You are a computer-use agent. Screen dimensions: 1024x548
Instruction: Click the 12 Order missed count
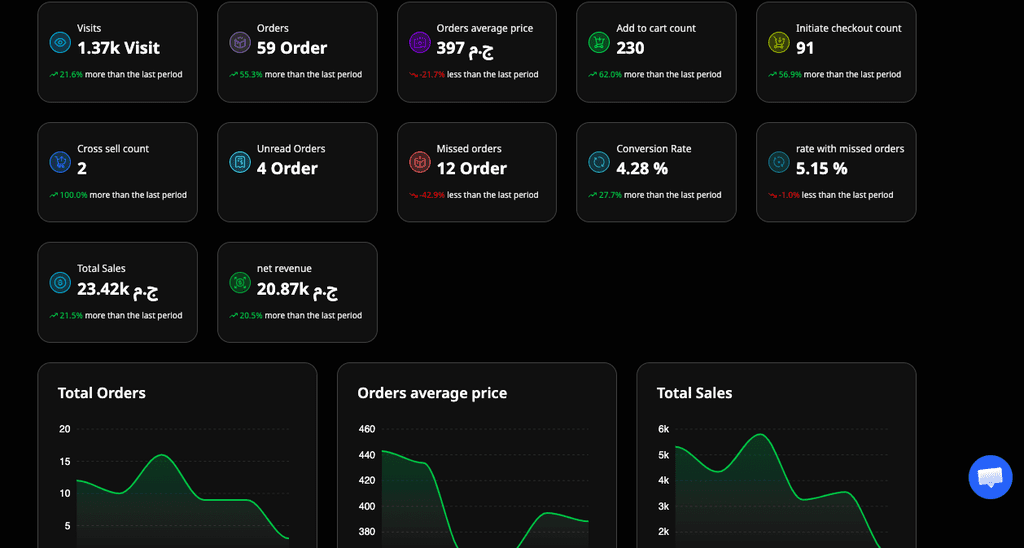(471, 168)
